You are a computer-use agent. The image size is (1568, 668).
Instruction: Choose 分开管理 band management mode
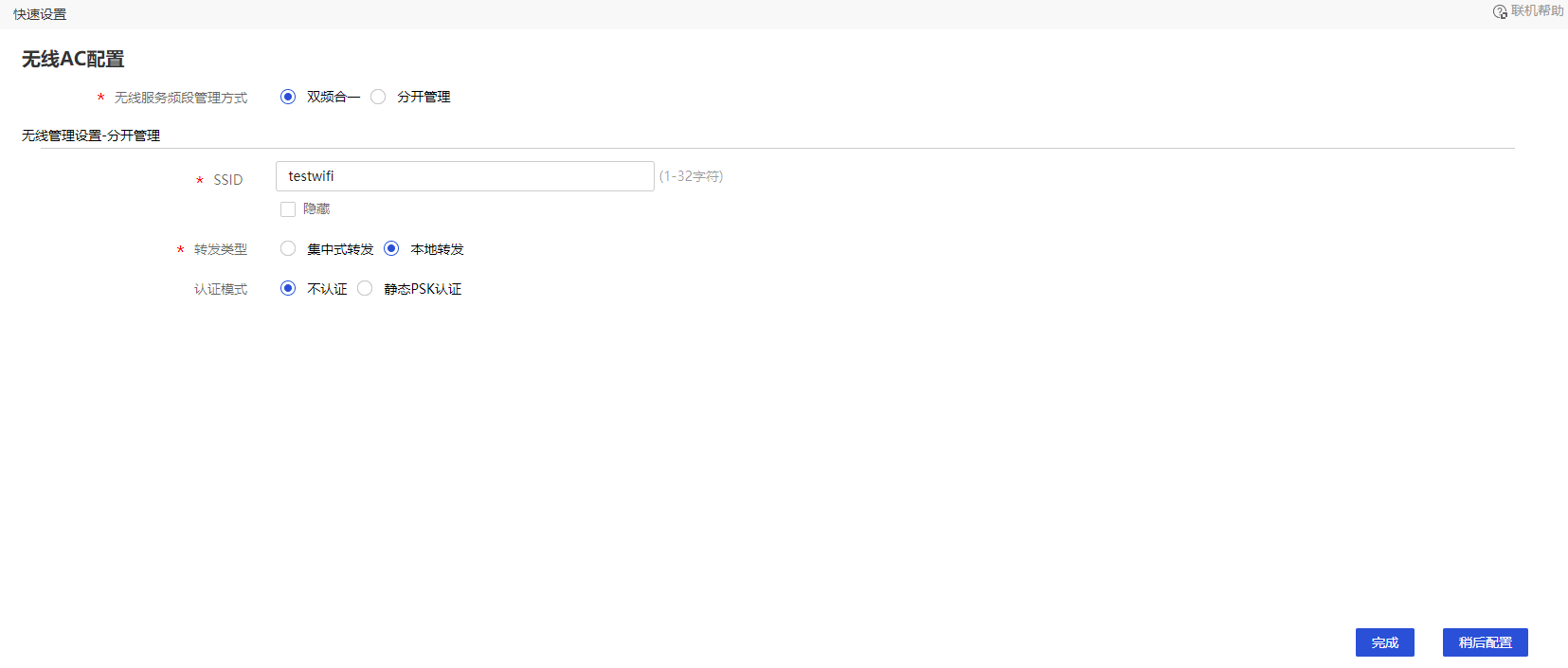tap(378, 97)
